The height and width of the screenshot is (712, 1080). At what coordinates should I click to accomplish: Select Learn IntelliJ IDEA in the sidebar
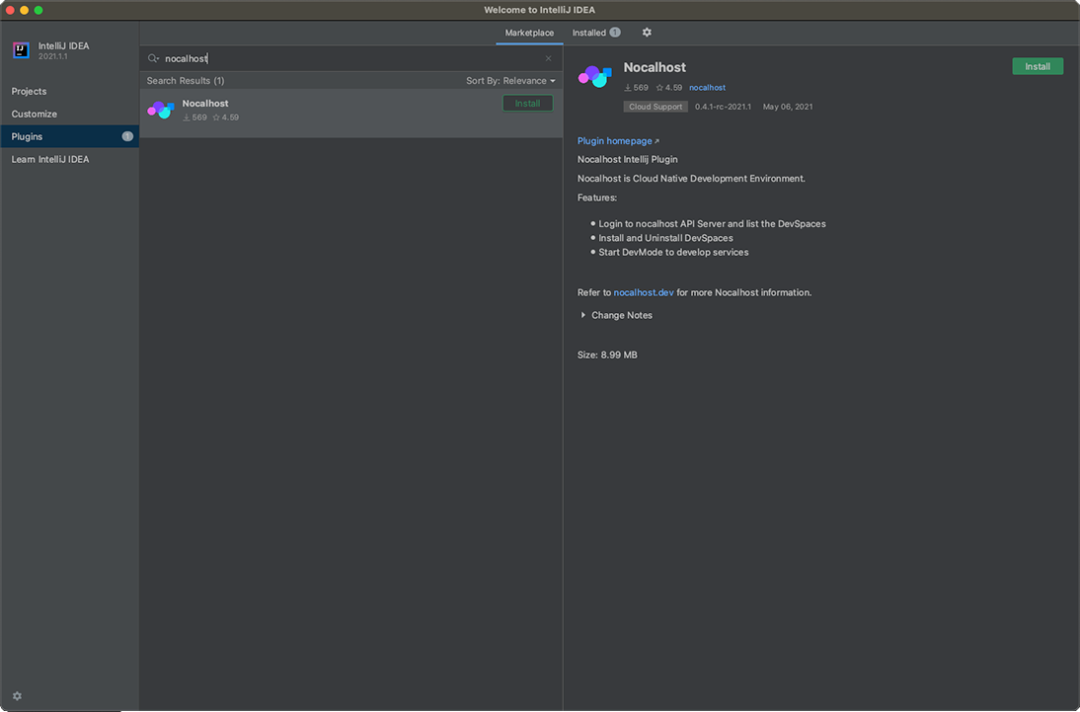[x=50, y=159]
